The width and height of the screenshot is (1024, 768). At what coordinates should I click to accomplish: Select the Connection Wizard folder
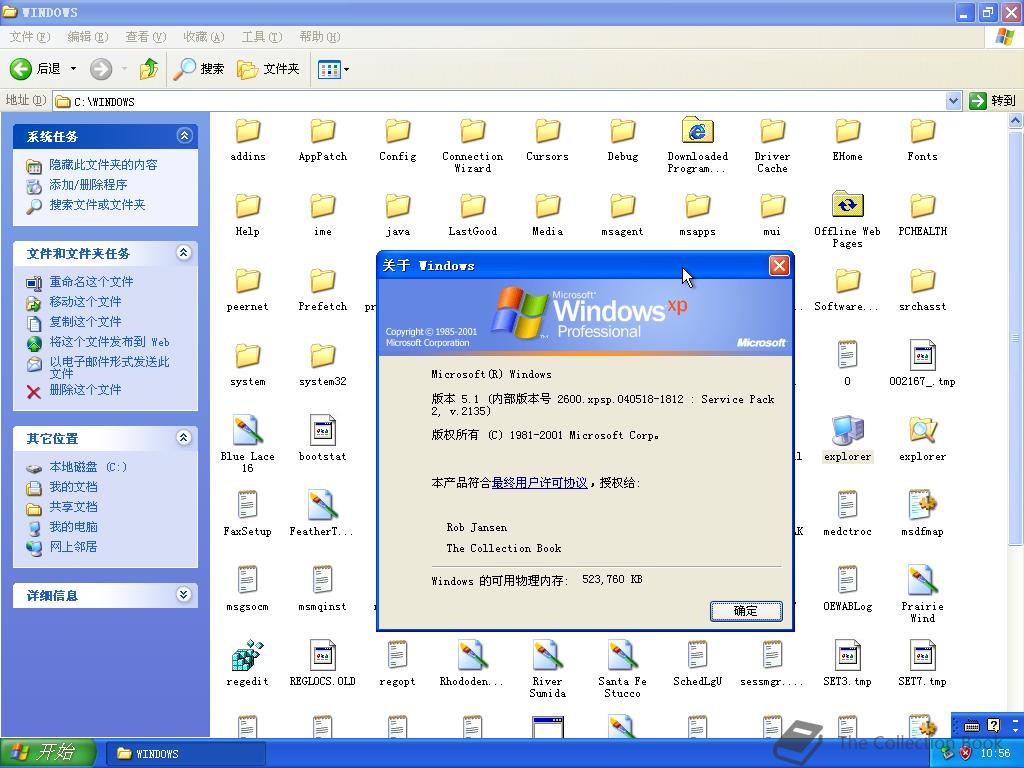pyautogui.click(x=472, y=131)
